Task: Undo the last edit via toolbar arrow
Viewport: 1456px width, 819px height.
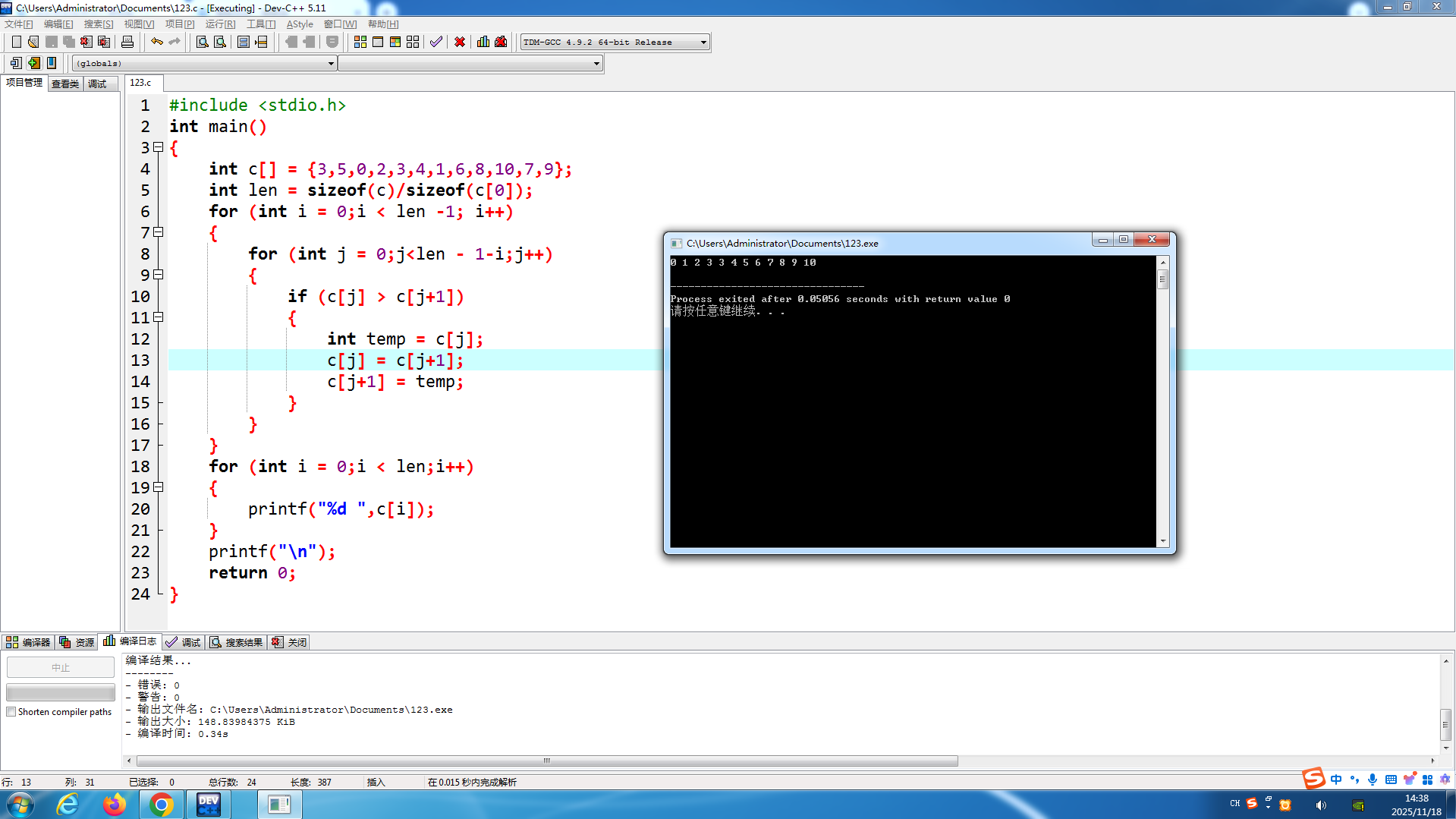Action: click(x=157, y=42)
